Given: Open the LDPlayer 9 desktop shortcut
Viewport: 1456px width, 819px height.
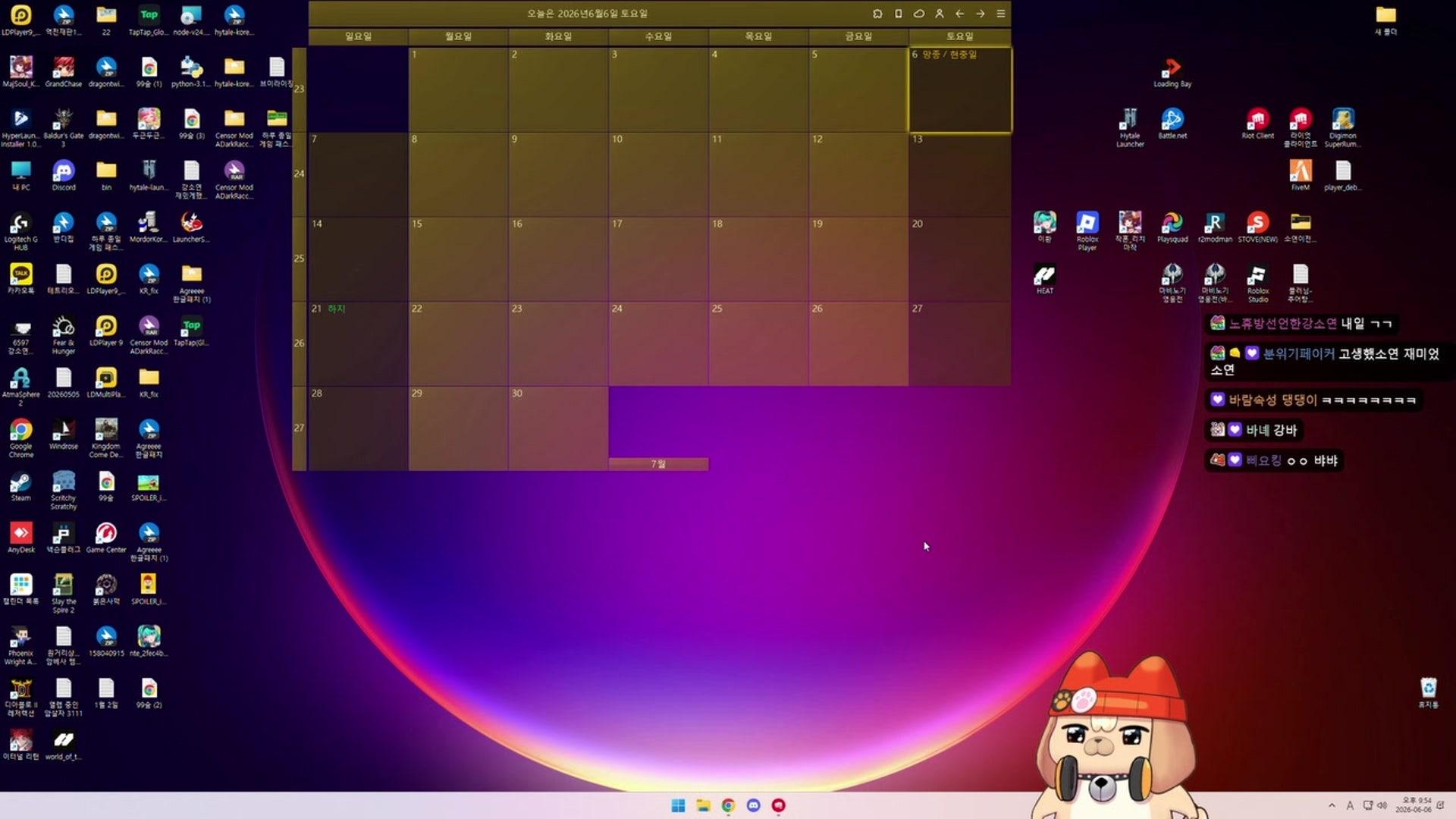Looking at the screenshot, I should pos(106,331).
